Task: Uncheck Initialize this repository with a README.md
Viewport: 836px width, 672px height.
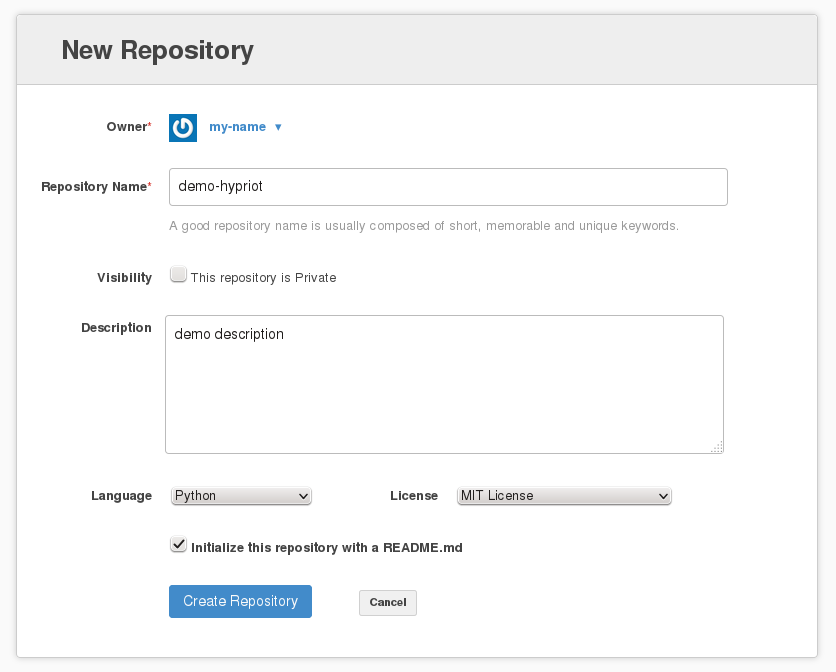Action: pyautogui.click(x=178, y=544)
